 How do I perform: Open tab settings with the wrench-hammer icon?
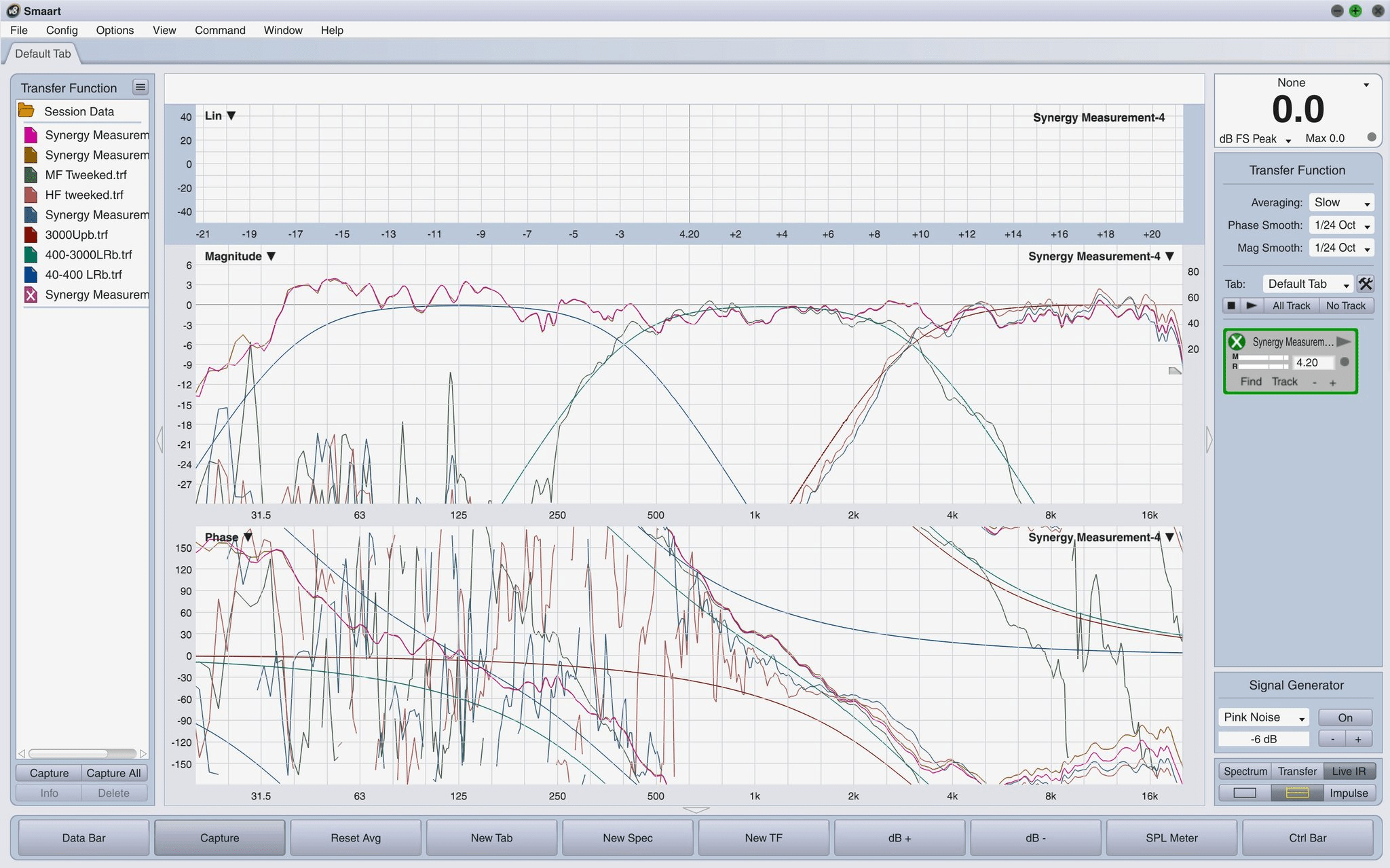[x=1365, y=284]
